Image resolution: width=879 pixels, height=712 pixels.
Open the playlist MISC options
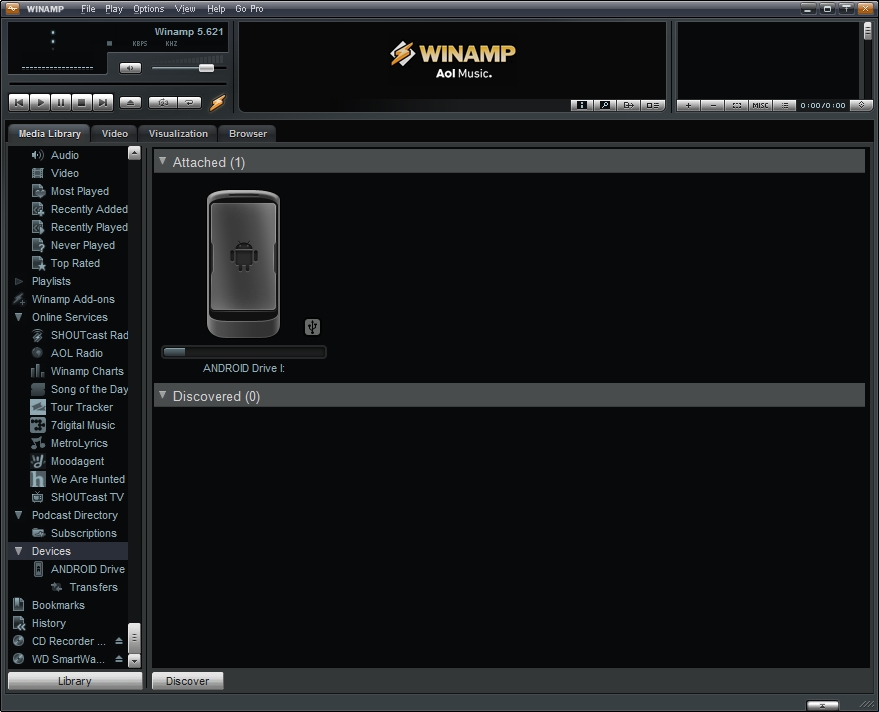tap(760, 105)
